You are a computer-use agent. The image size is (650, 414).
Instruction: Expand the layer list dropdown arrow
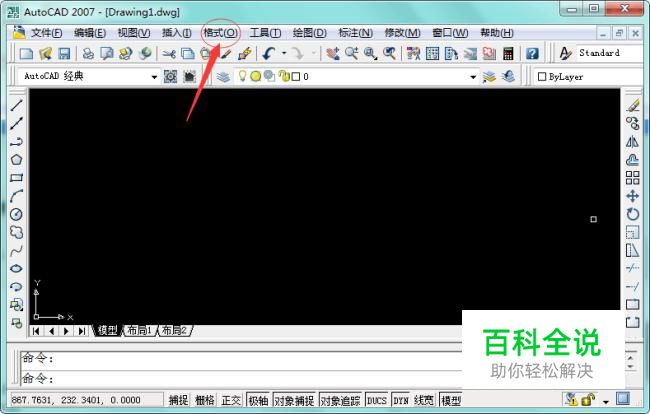(x=473, y=77)
